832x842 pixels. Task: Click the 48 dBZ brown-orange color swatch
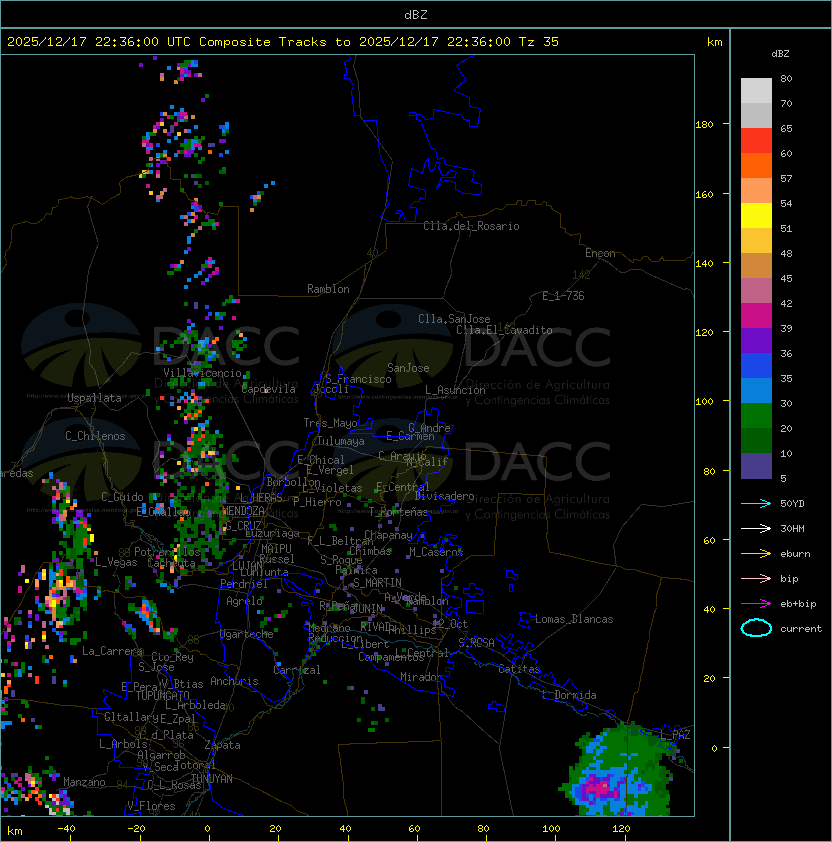[x=756, y=266]
